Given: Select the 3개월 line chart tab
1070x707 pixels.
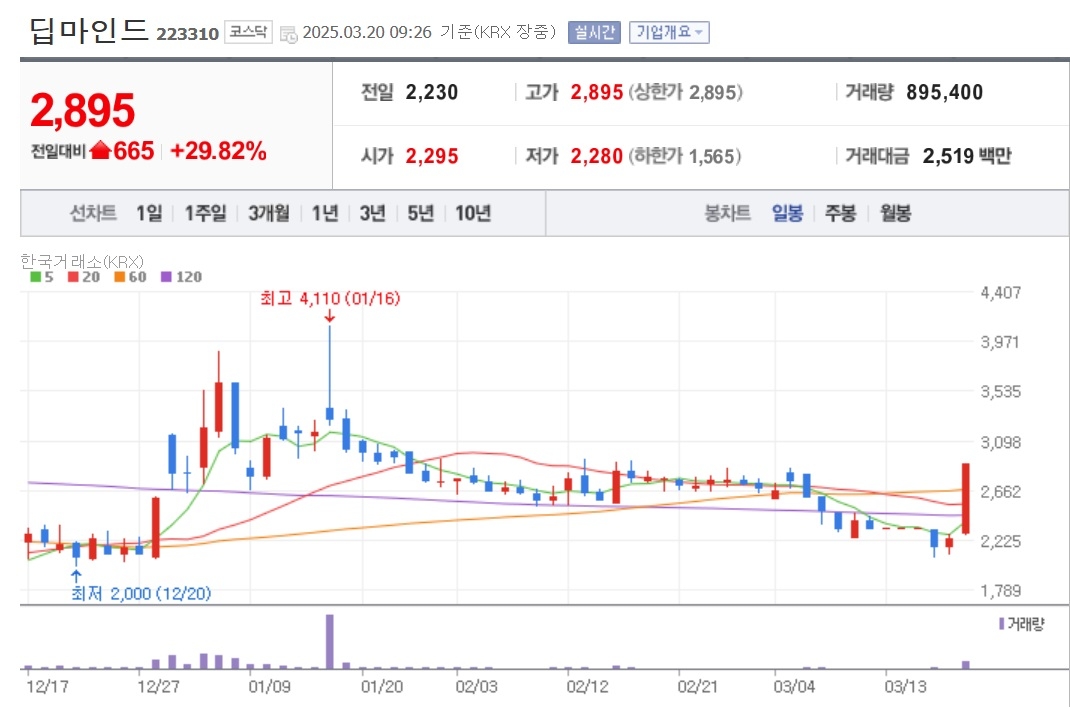Looking at the screenshot, I should pyautogui.click(x=269, y=214).
